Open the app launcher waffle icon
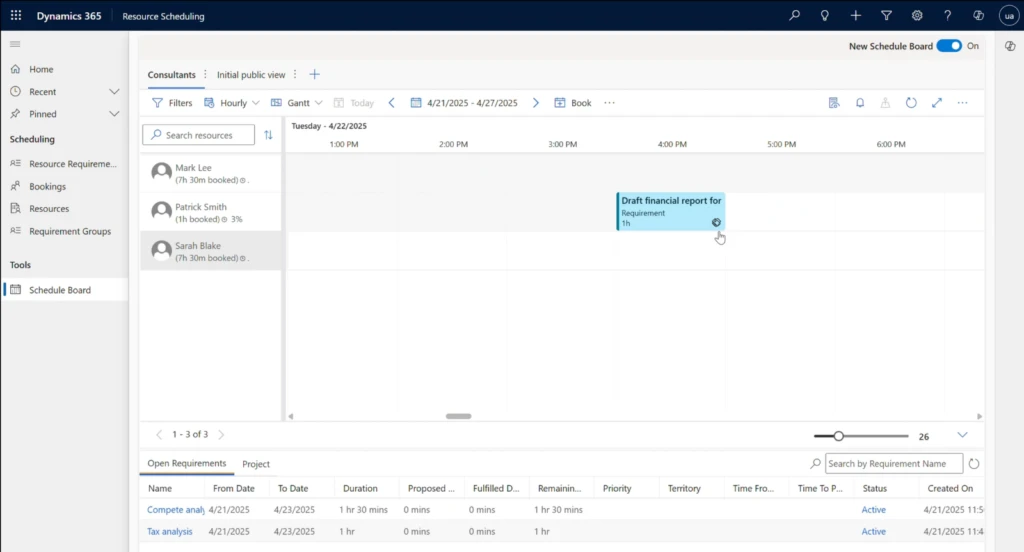1024x552 pixels. pyautogui.click(x=15, y=15)
